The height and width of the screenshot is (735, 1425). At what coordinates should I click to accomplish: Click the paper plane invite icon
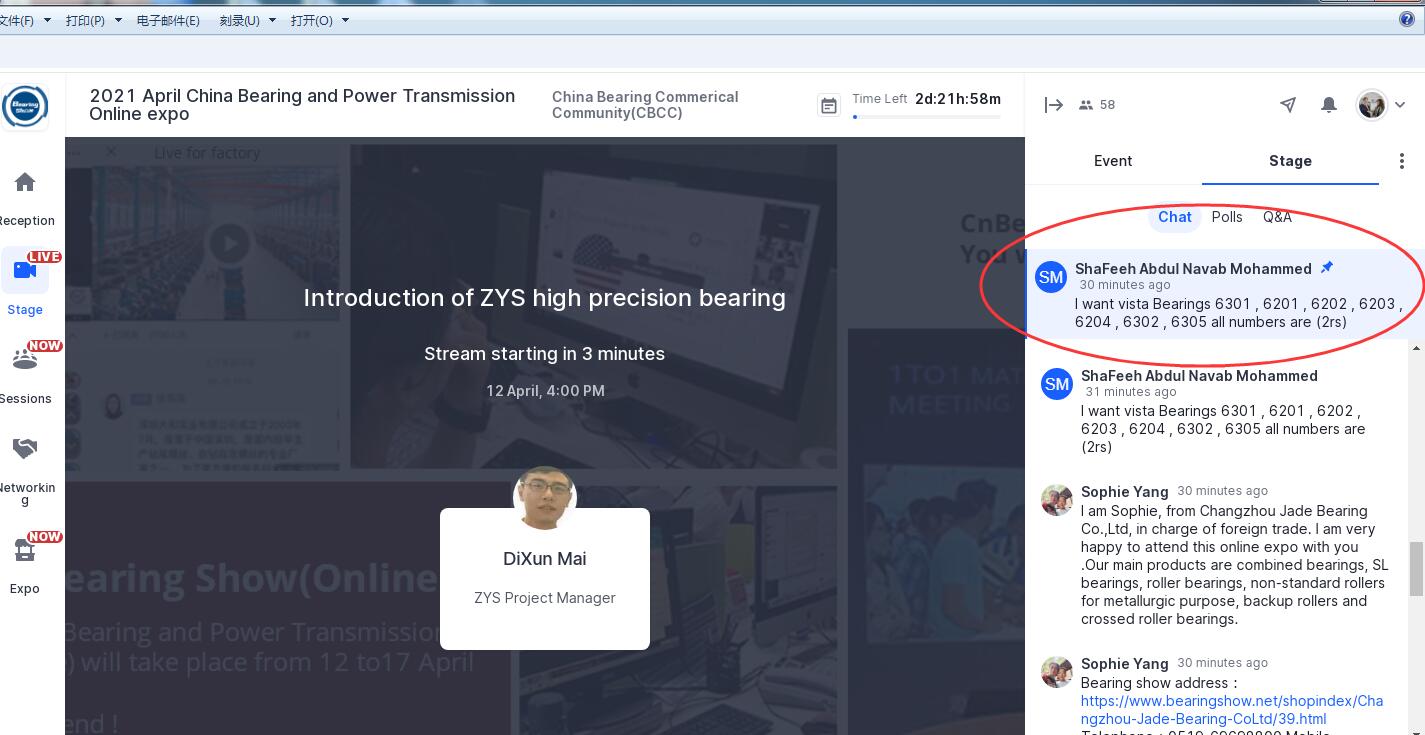click(x=1288, y=105)
